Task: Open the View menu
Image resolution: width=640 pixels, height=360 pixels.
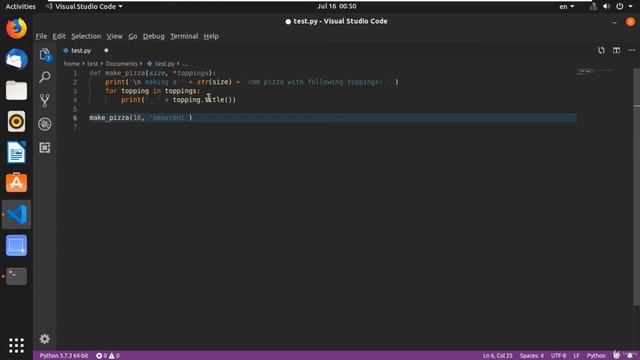Action: 115,36
